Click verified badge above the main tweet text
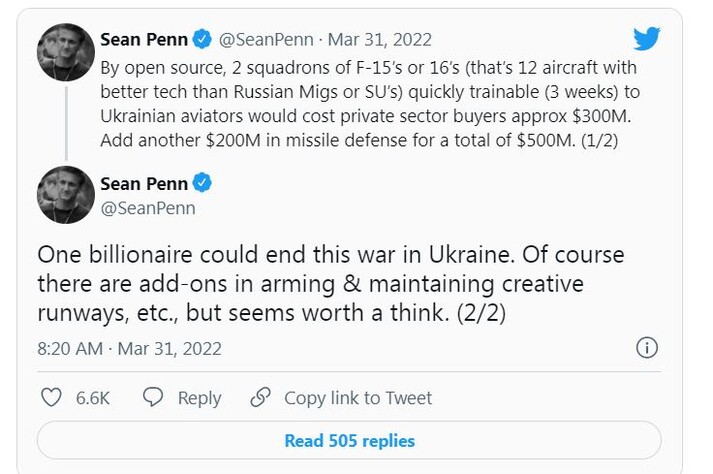This screenshot has width=713, height=474. (202, 184)
